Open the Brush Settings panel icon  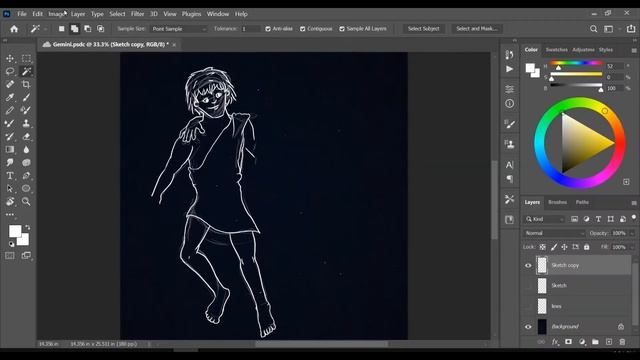[509, 124]
